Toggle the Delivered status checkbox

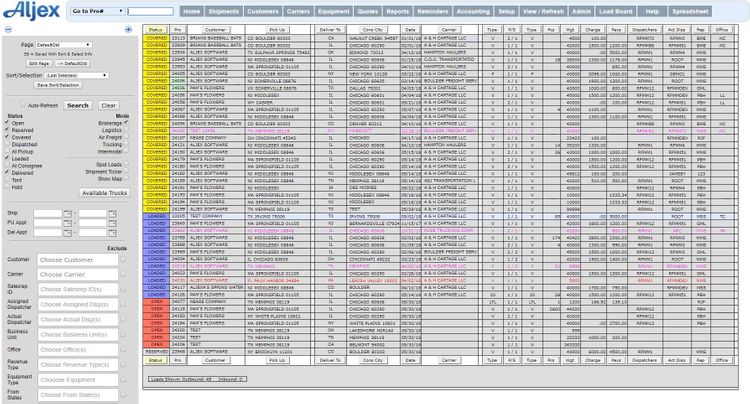pyautogui.click(x=7, y=173)
